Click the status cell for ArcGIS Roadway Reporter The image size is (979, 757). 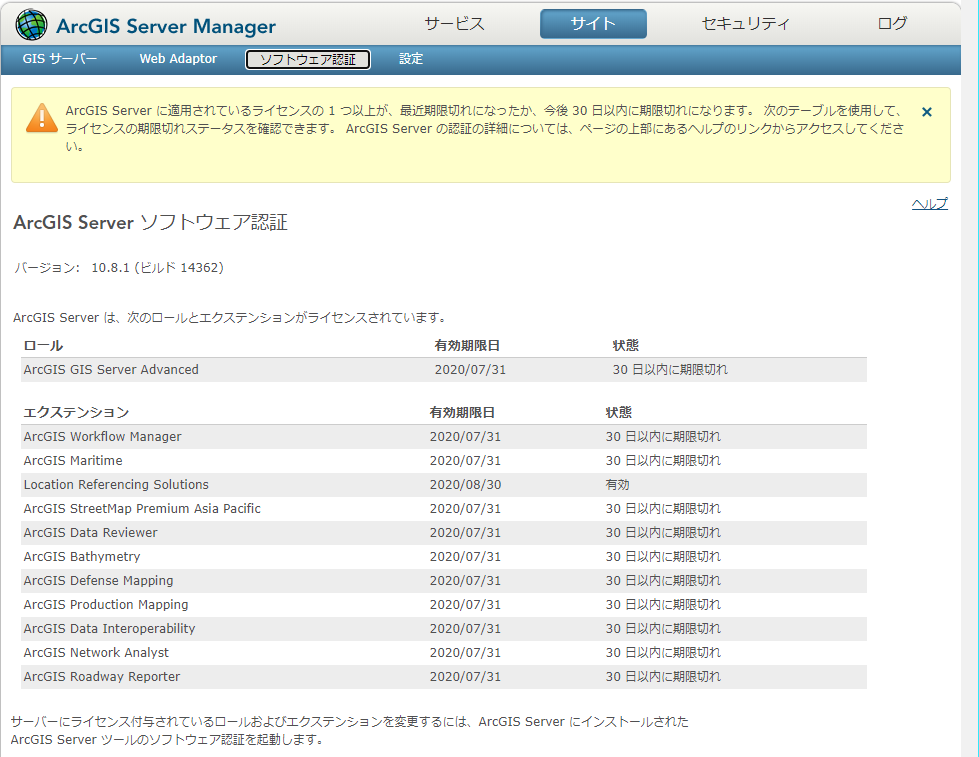tap(663, 677)
